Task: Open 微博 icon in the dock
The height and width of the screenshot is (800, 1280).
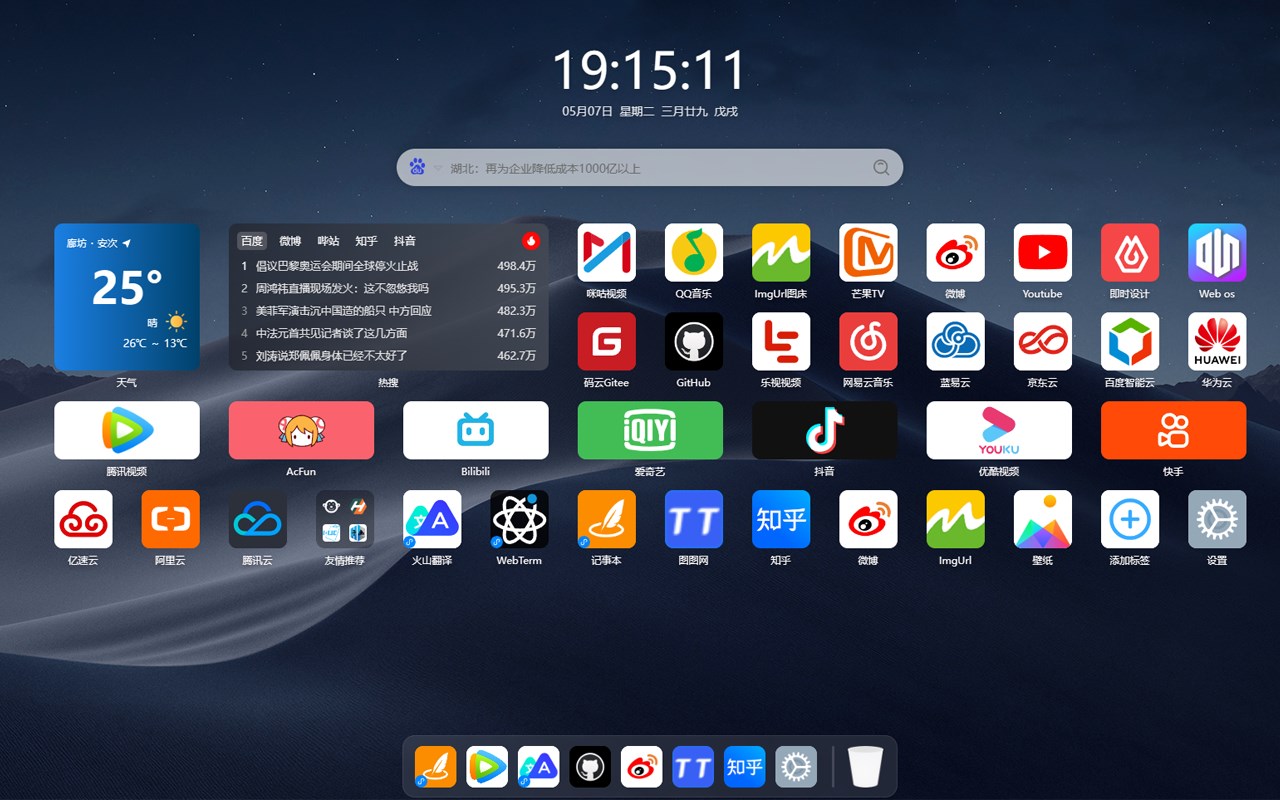Action: [642, 767]
